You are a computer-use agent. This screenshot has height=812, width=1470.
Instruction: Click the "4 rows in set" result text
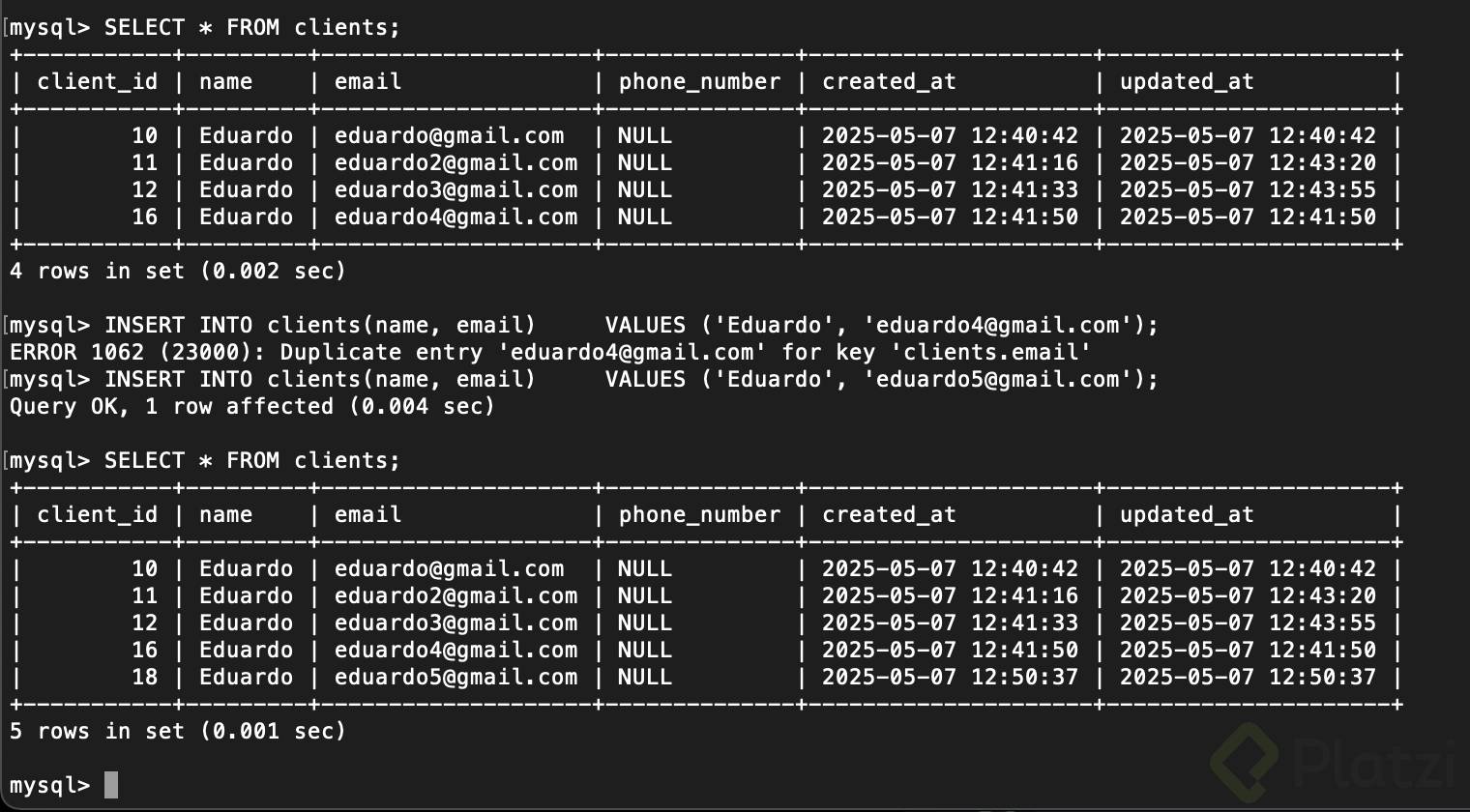(x=177, y=271)
